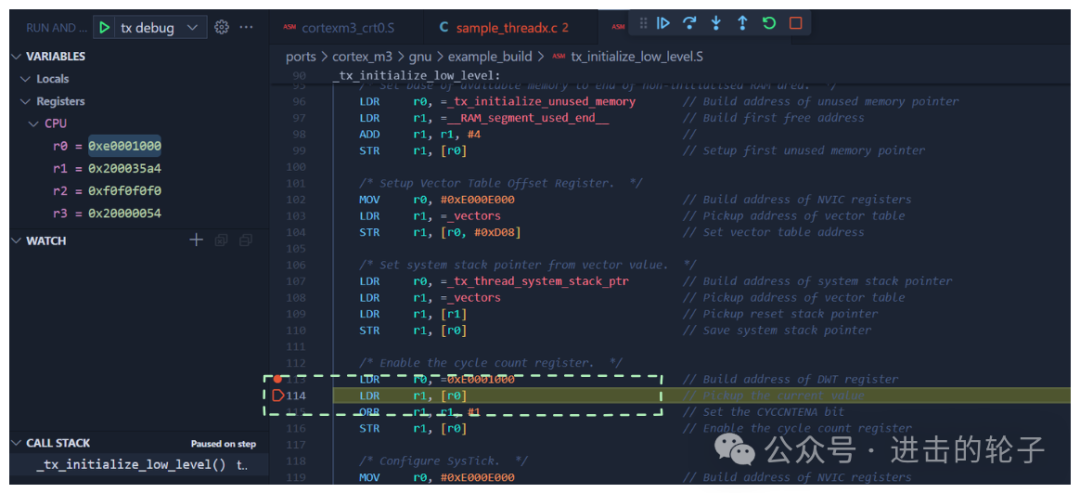Toggle the breakpoint on line 113

tap(278, 379)
